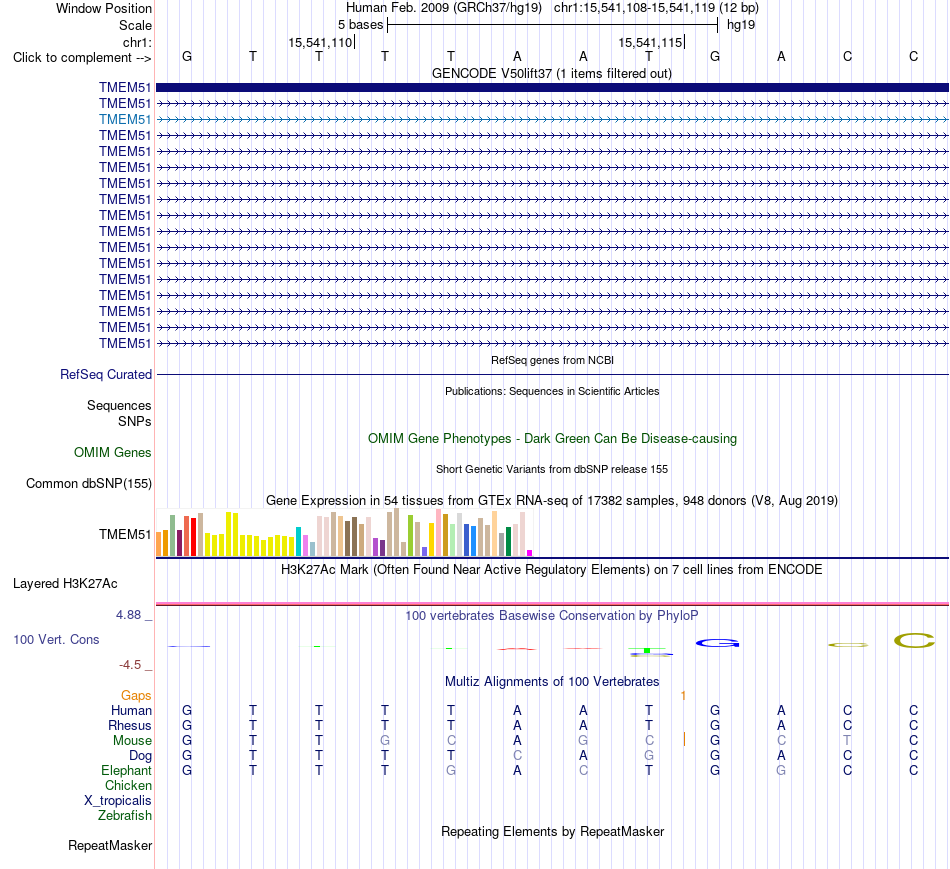Click the Chicken species label
This screenshot has width=950, height=869.
pos(128,785)
